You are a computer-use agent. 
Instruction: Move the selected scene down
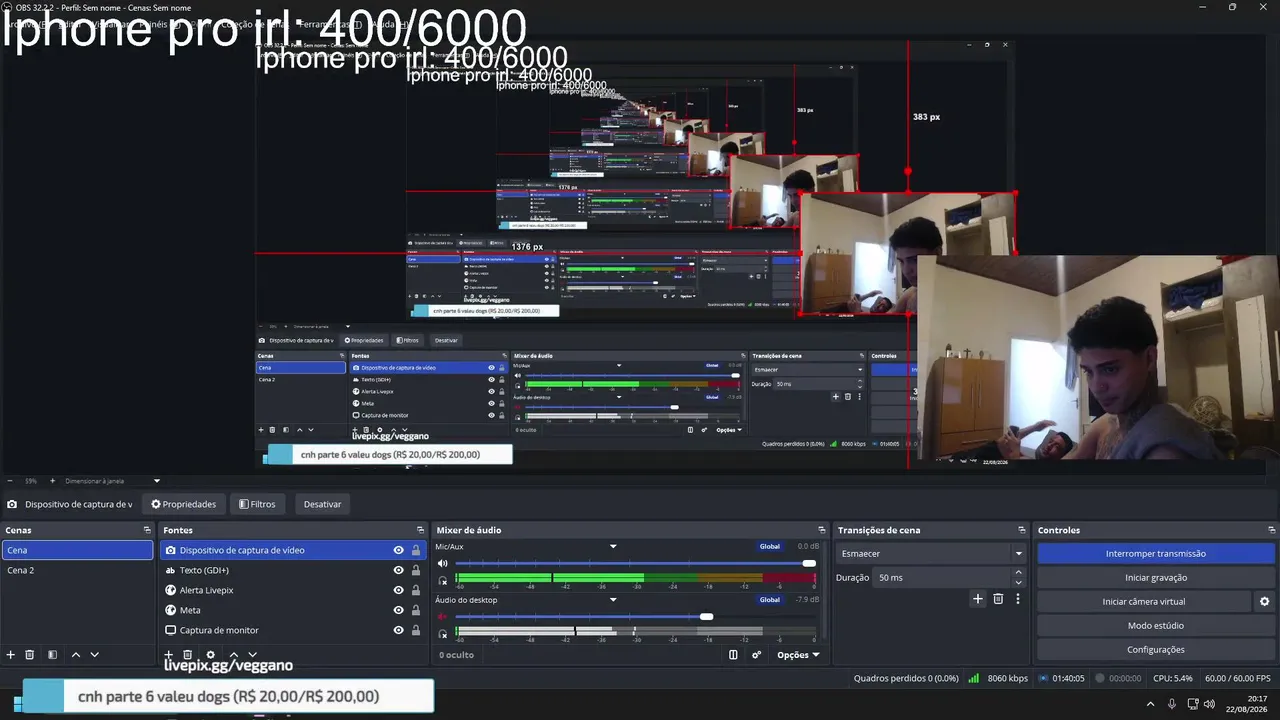95,655
